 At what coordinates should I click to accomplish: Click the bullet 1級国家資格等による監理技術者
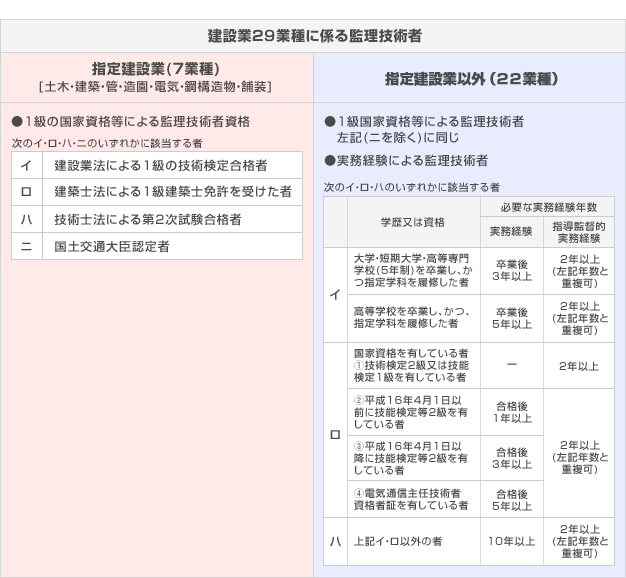pyautogui.click(x=424, y=121)
